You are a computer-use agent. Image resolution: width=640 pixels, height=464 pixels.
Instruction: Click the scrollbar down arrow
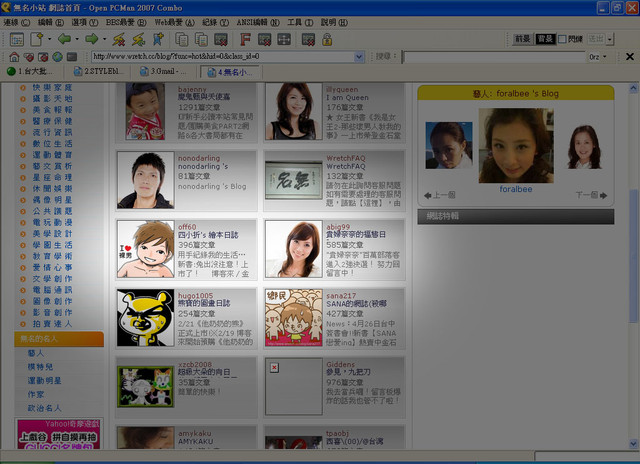tap(633, 444)
